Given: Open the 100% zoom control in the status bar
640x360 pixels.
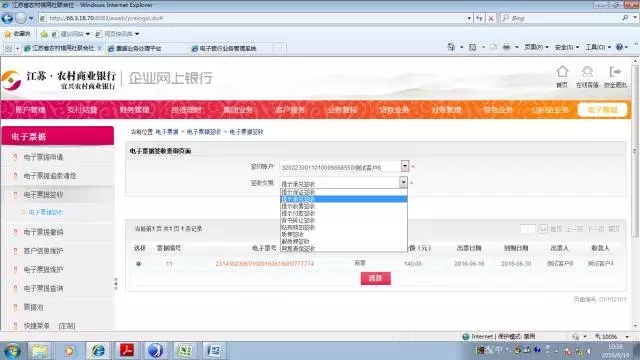Looking at the screenshot, I should pyautogui.click(x=611, y=337).
